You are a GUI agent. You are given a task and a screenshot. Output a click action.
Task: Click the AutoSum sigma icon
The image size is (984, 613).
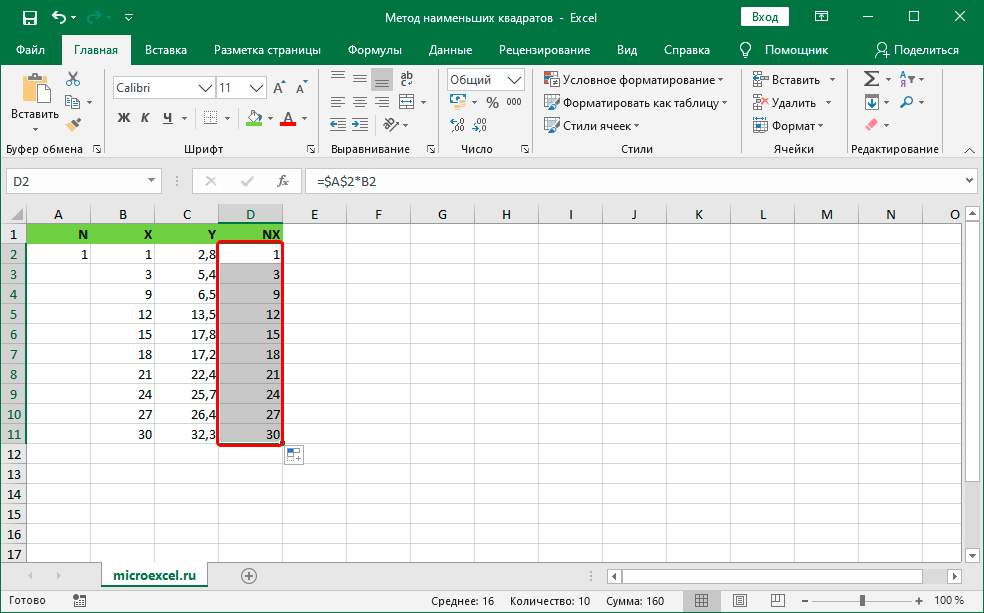pyautogui.click(x=871, y=79)
